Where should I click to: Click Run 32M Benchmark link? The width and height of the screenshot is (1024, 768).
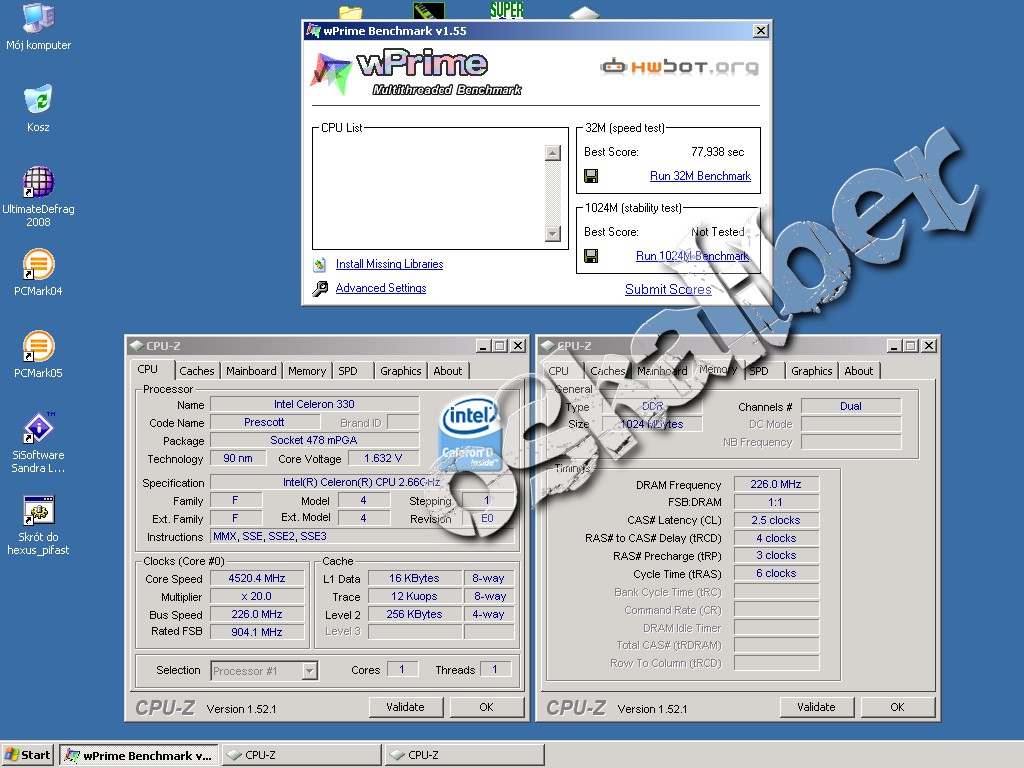click(700, 176)
